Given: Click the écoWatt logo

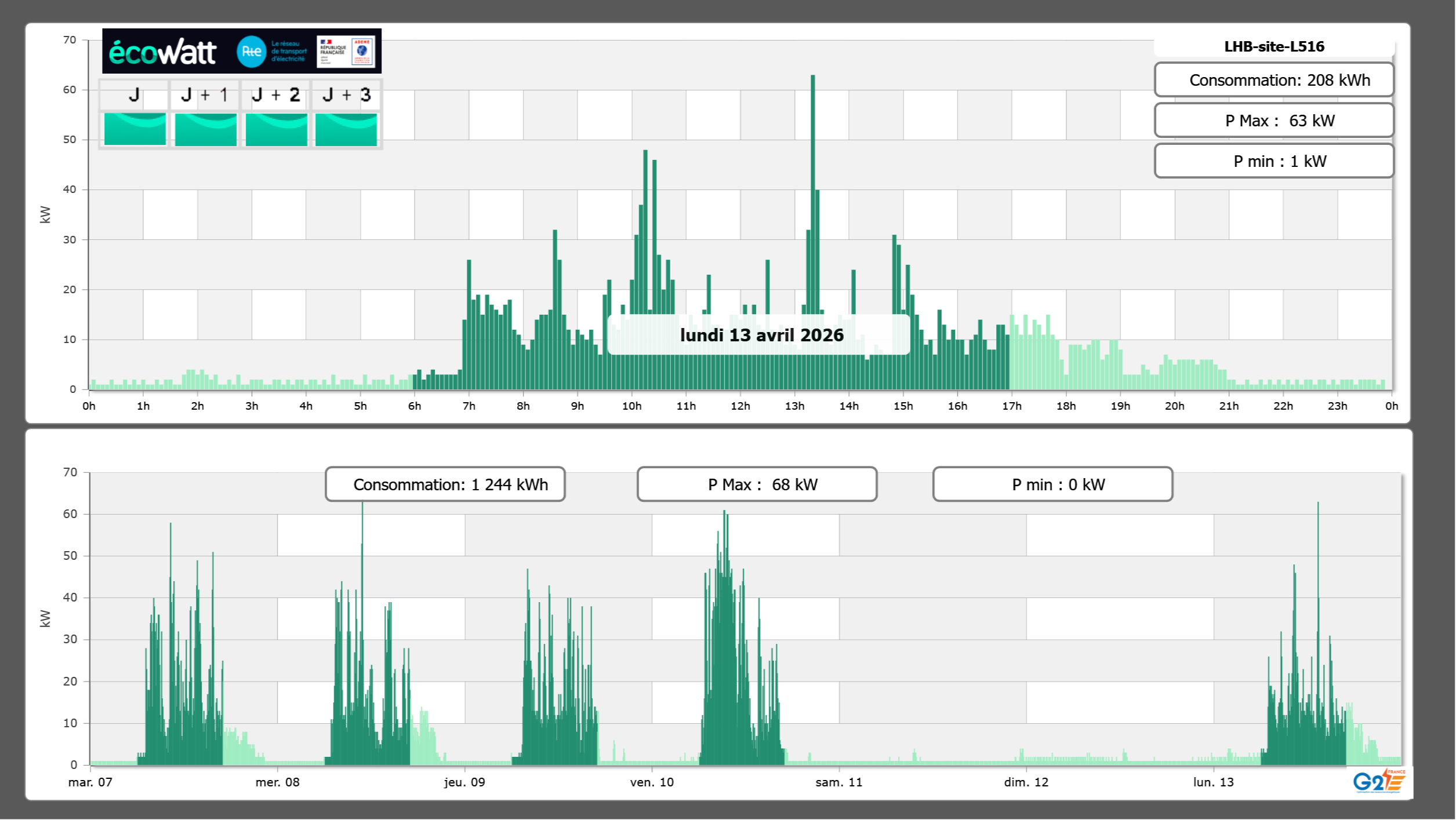Looking at the screenshot, I should (x=162, y=52).
